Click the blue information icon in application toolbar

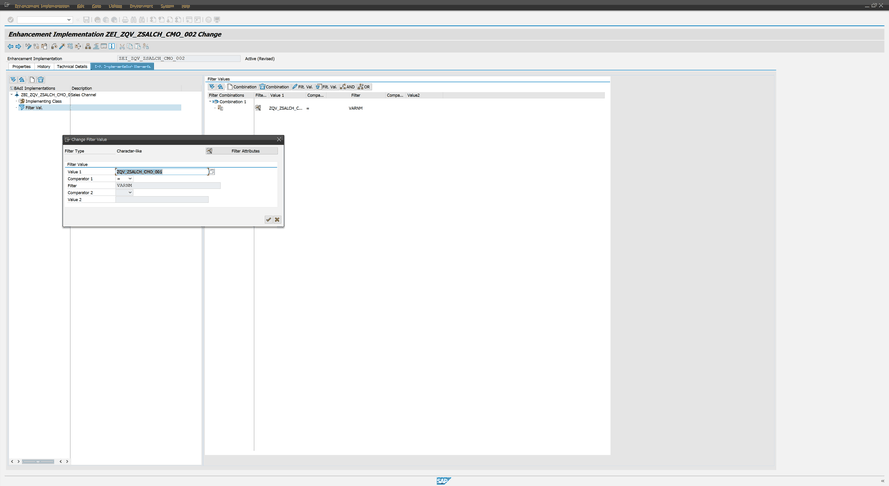pos(112,47)
